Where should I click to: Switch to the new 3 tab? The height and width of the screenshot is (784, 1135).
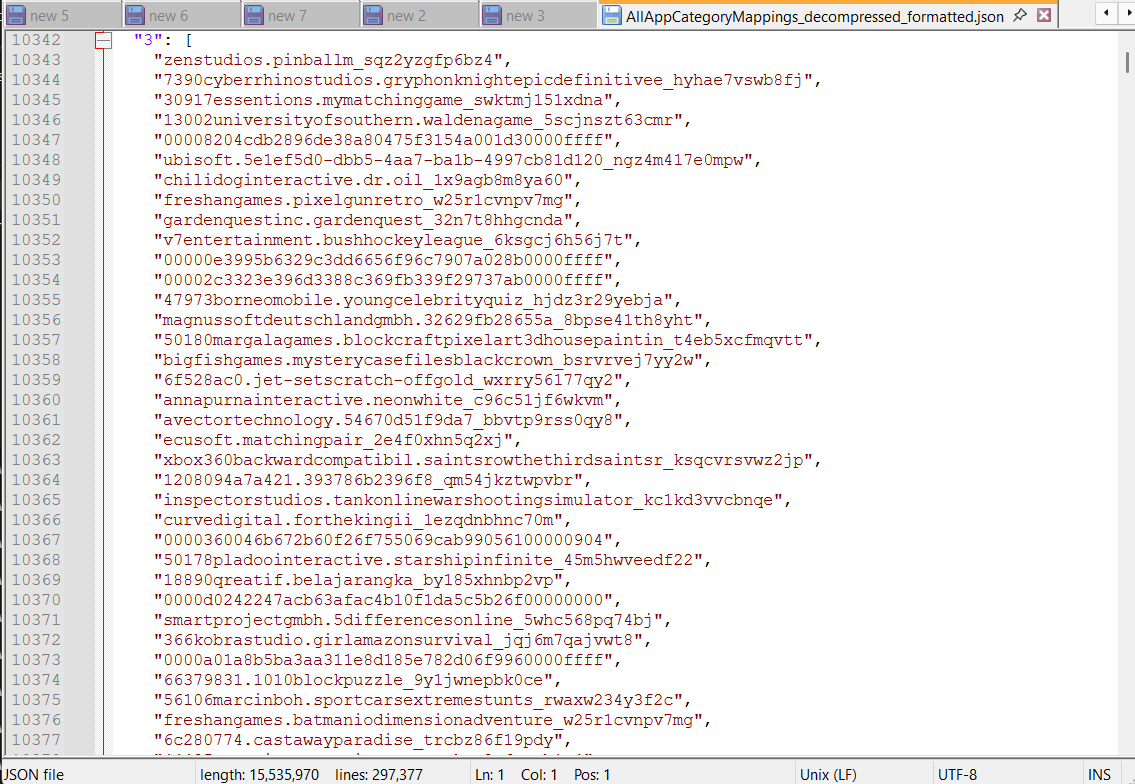[539, 15]
